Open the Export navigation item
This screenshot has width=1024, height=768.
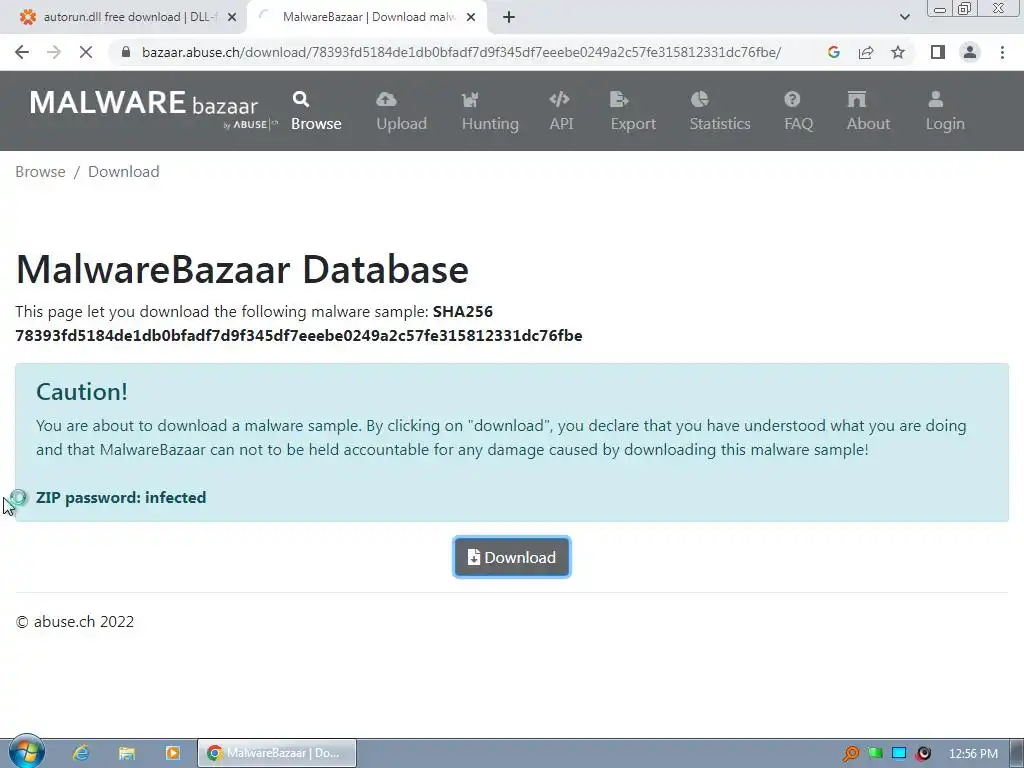pyautogui.click(x=633, y=111)
